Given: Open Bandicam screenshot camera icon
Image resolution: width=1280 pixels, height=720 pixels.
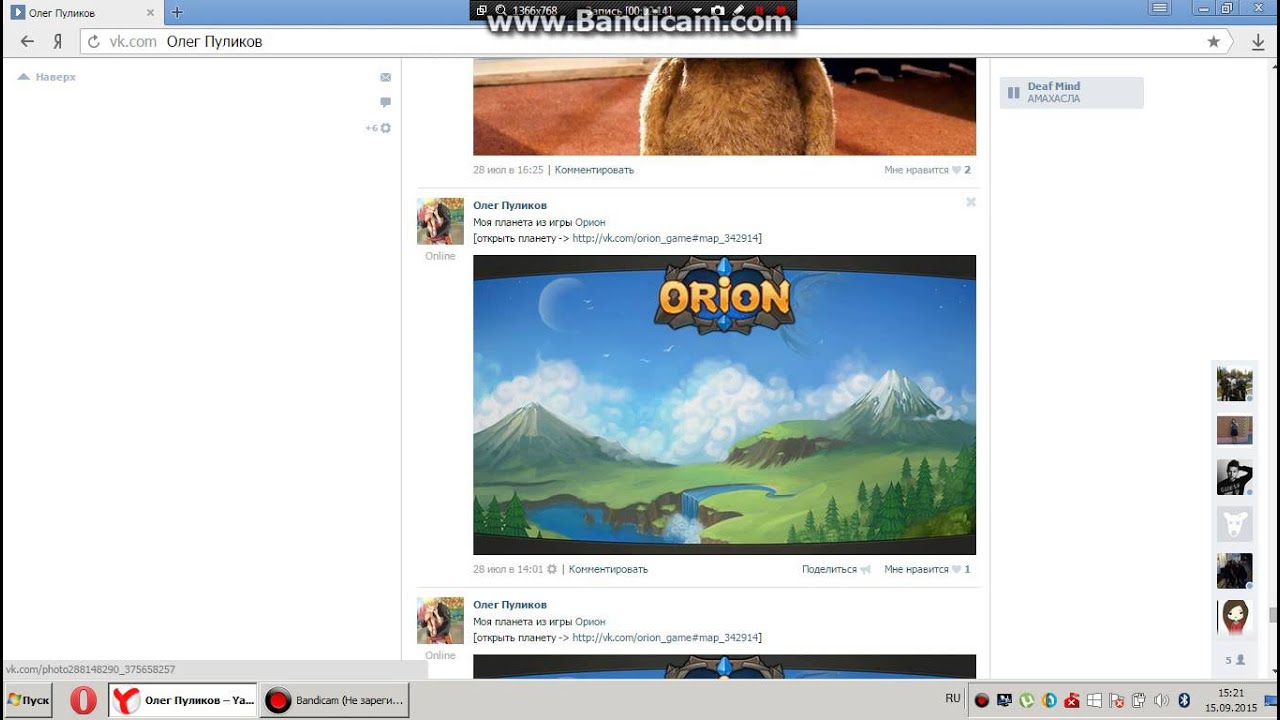Looking at the screenshot, I should 716,10.
